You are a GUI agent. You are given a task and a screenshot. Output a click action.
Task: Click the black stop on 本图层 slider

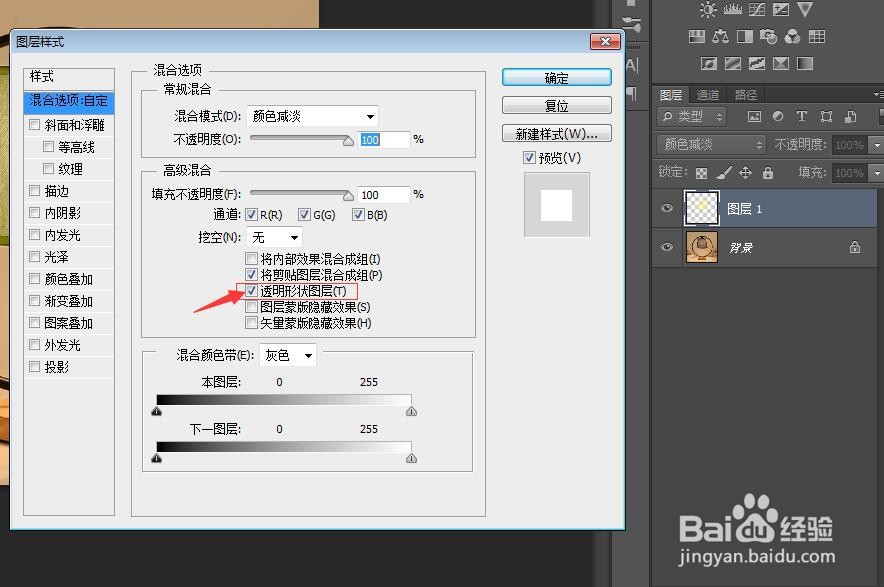click(157, 410)
